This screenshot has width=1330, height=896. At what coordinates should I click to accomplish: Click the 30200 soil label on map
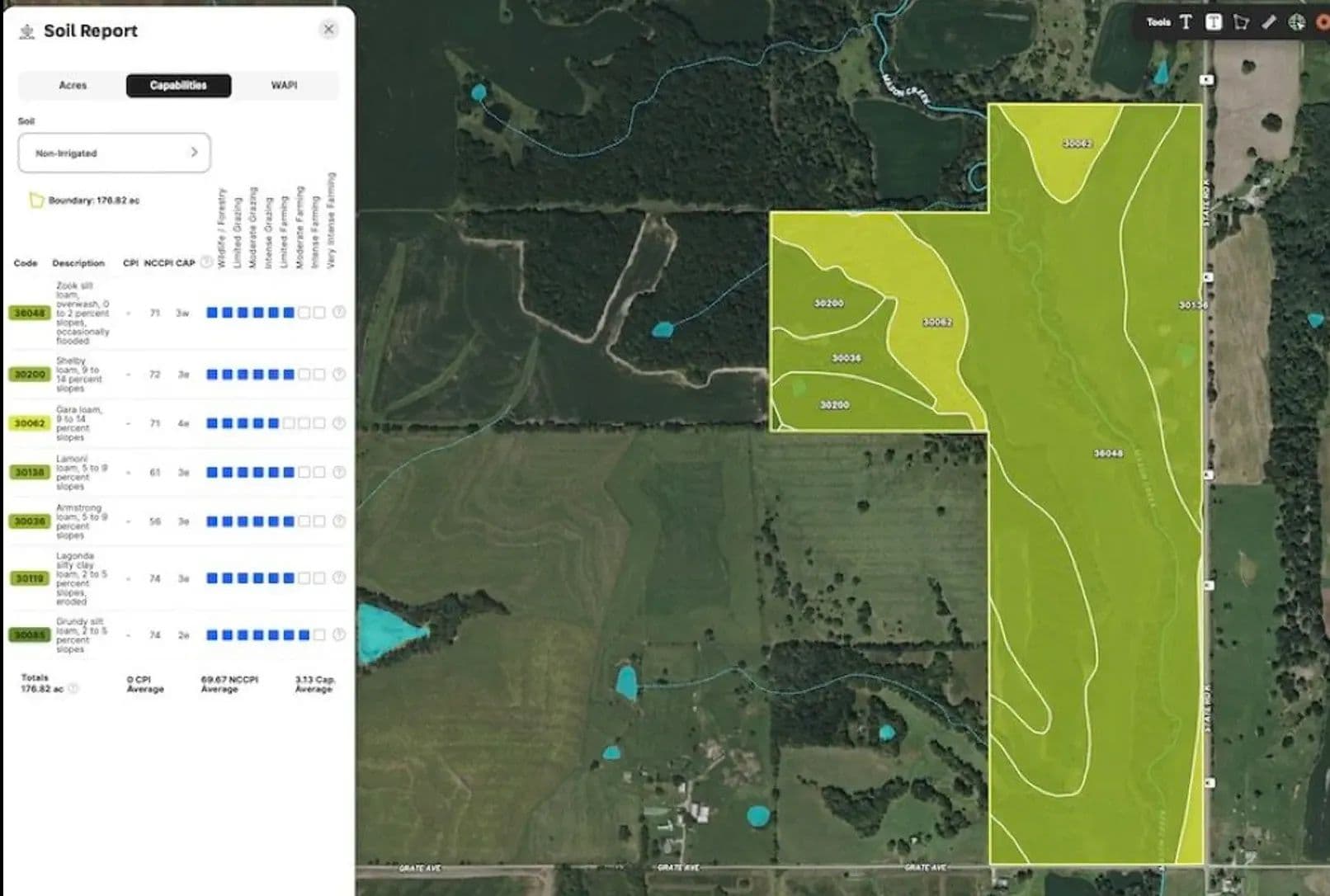click(x=828, y=303)
